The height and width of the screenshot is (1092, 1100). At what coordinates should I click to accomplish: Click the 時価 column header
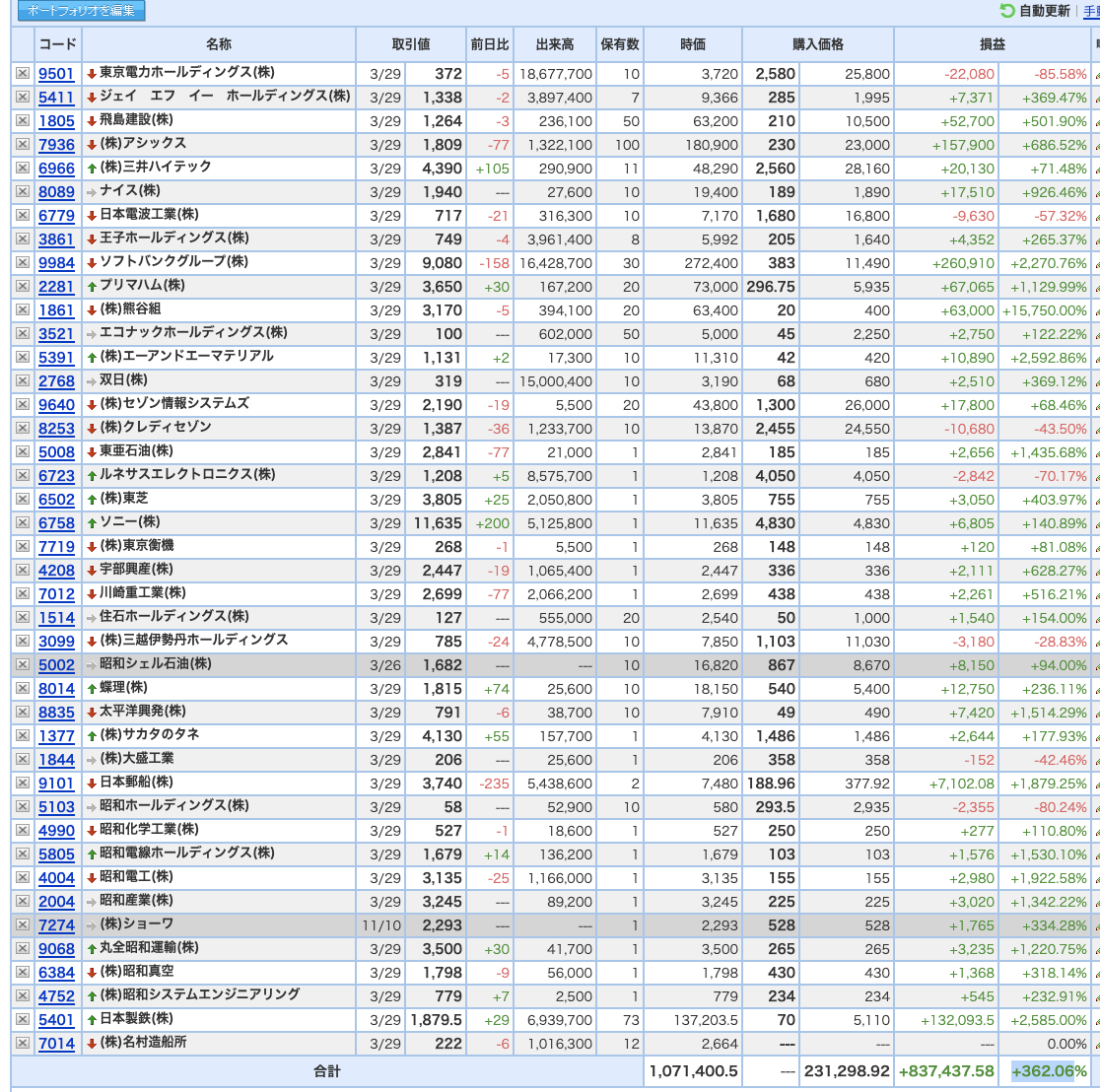pos(693,44)
